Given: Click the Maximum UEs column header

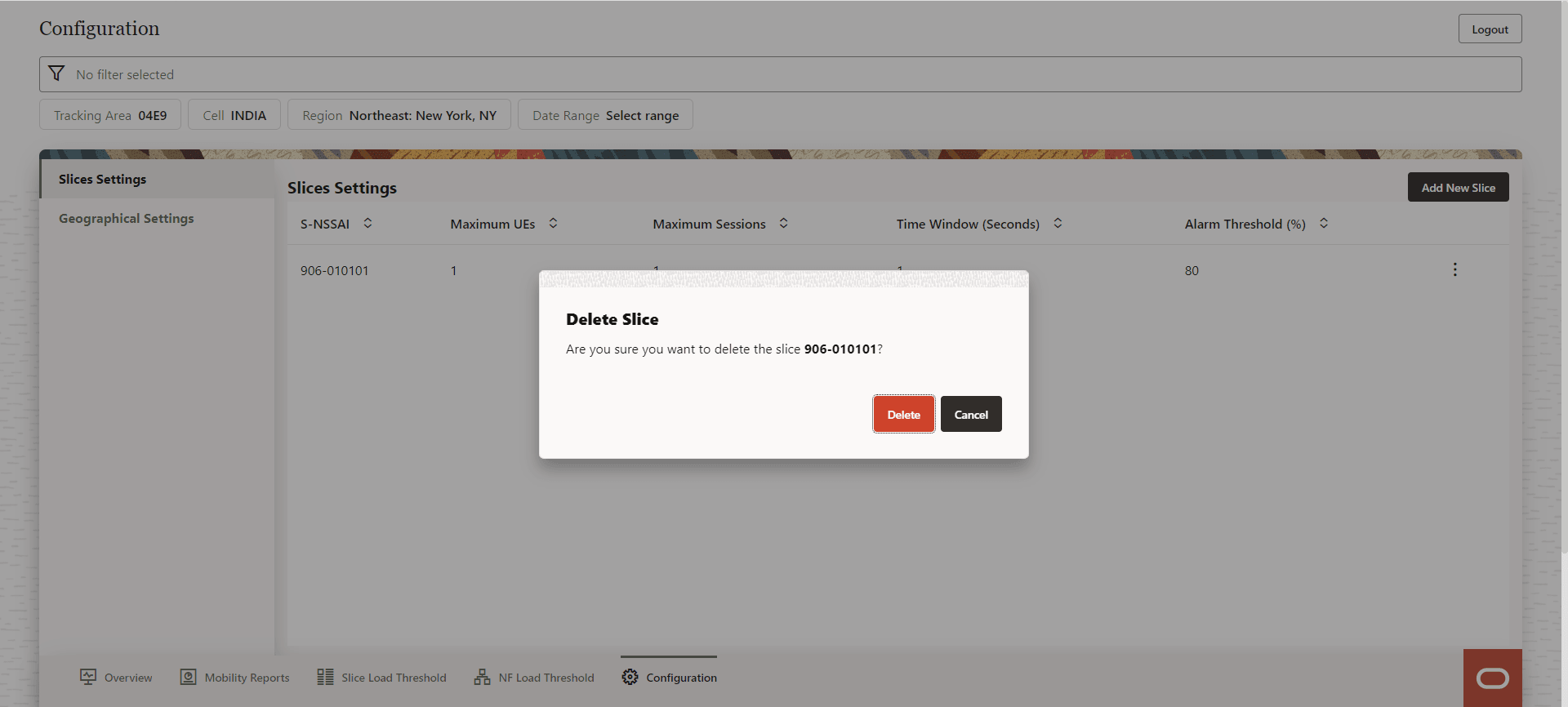Looking at the screenshot, I should pos(492,224).
